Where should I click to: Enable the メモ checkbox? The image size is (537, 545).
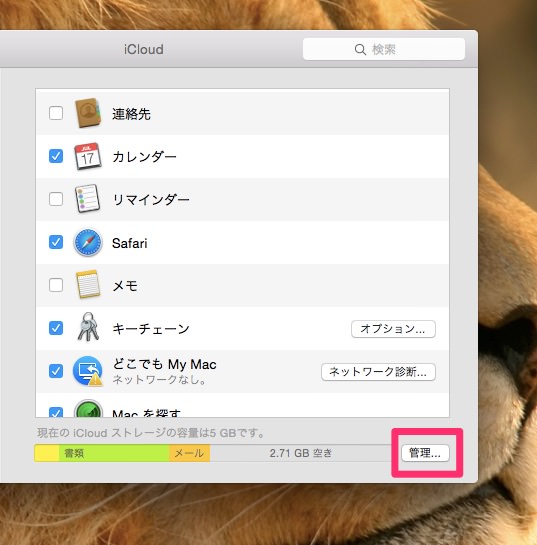pyautogui.click(x=56, y=285)
